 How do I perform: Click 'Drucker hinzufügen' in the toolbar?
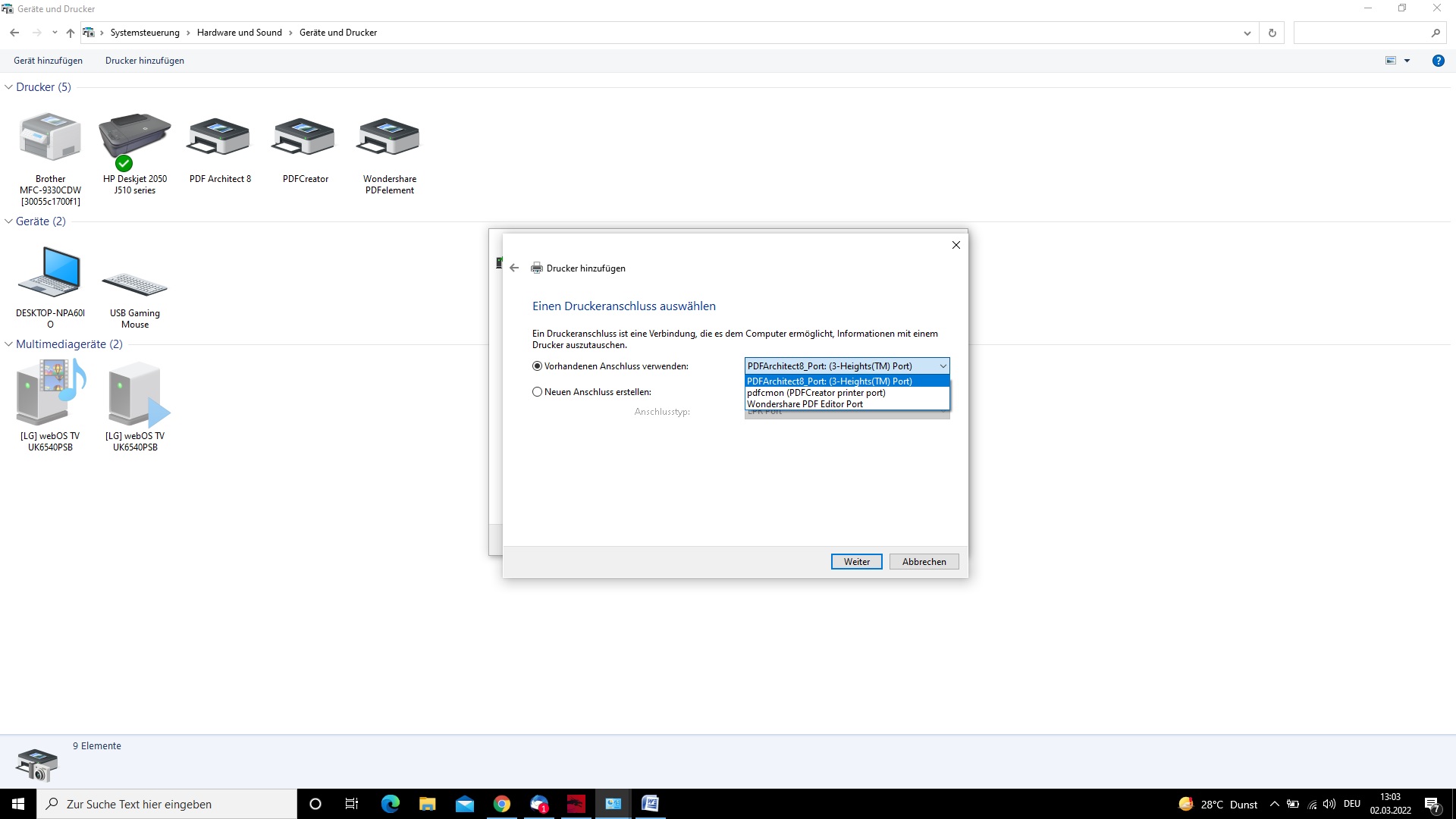tap(144, 61)
